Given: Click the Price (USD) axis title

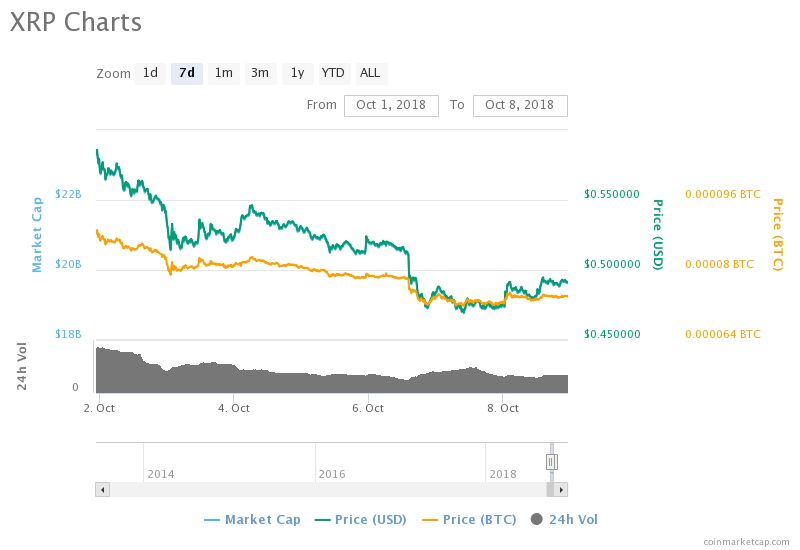Looking at the screenshot, I should (x=658, y=235).
